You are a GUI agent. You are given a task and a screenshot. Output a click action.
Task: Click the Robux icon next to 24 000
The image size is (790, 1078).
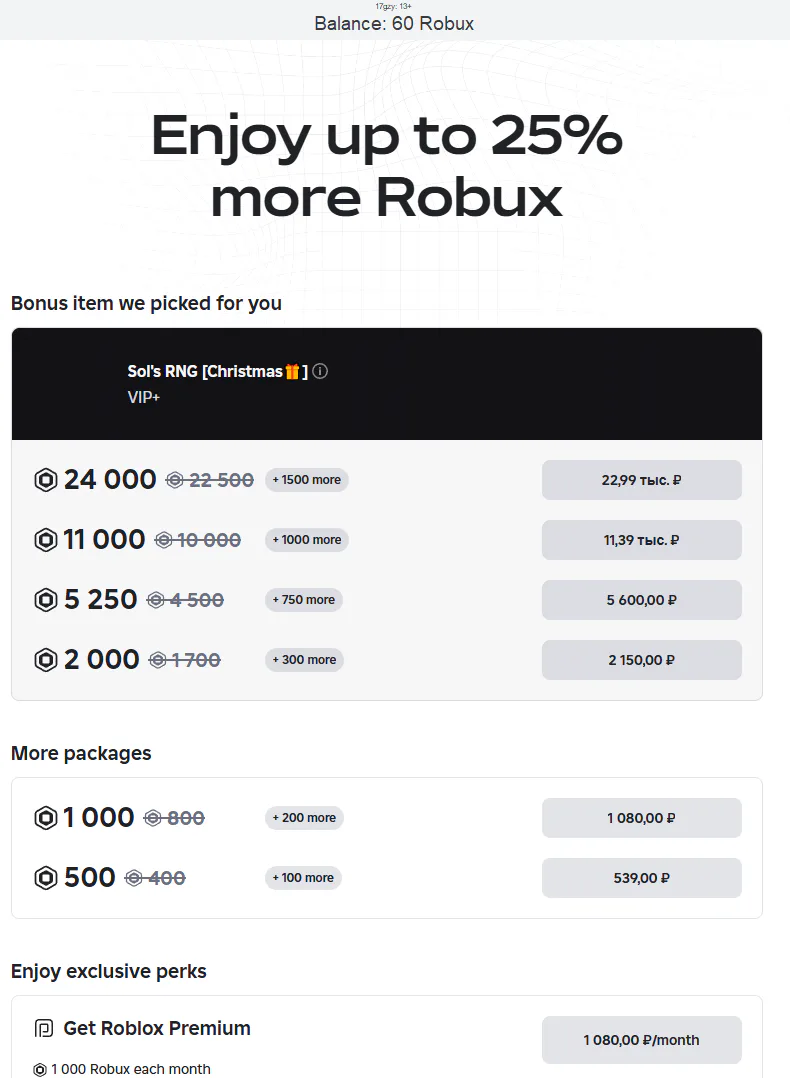pos(46,480)
